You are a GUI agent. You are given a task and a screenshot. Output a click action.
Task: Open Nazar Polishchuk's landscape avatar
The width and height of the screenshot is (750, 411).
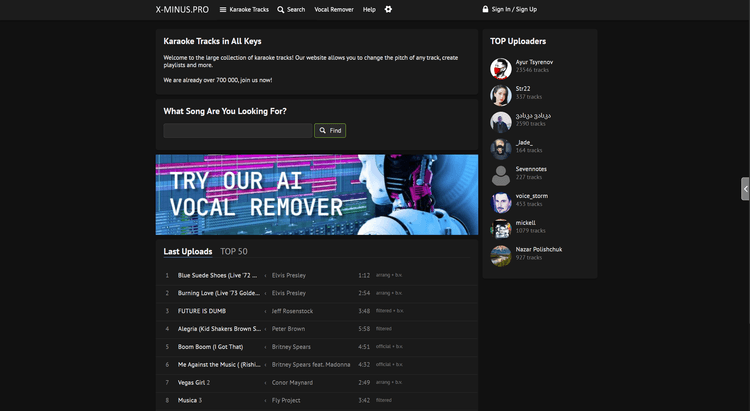click(x=501, y=256)
